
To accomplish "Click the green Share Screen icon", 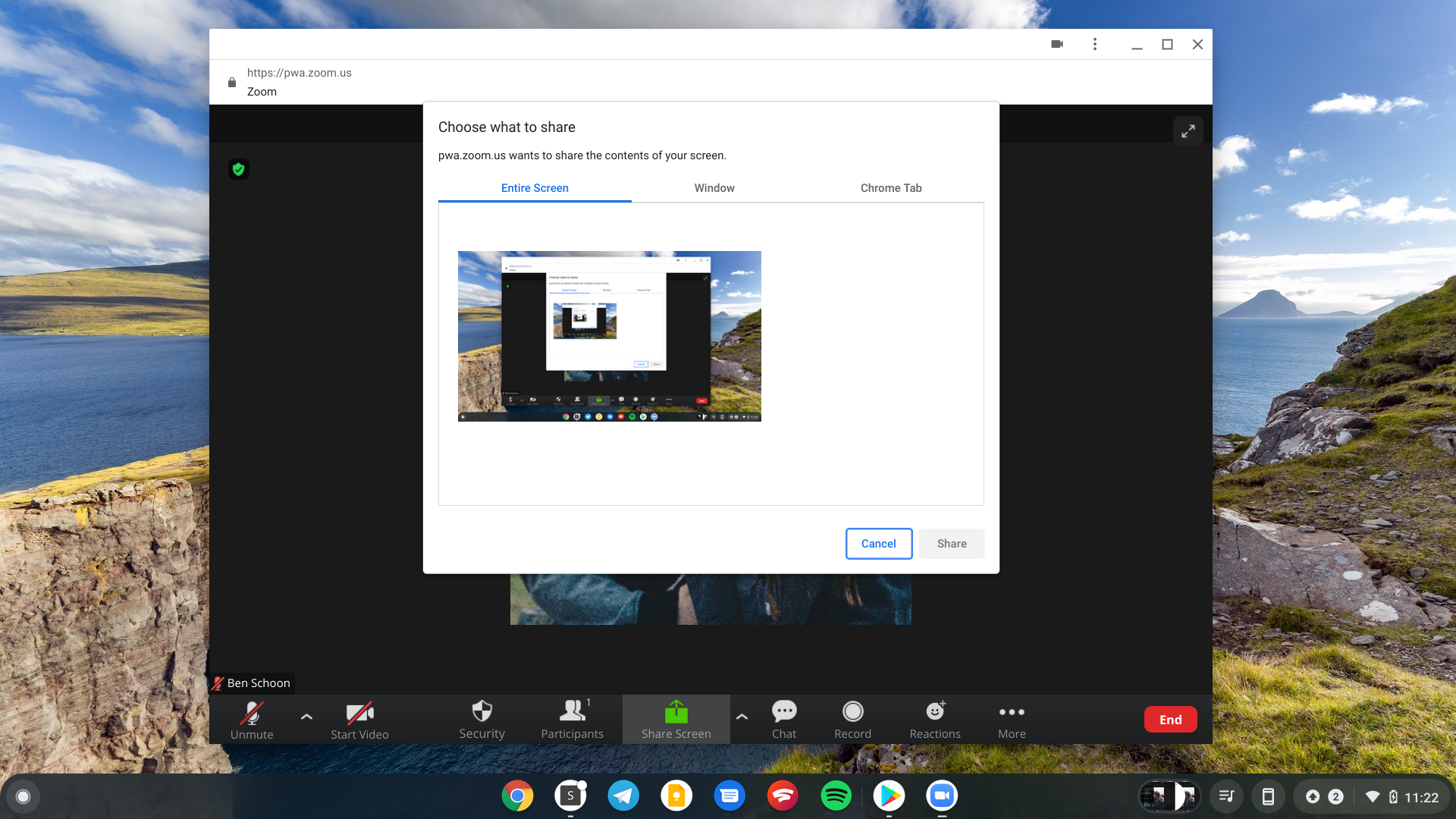I will tap(676, 712).
